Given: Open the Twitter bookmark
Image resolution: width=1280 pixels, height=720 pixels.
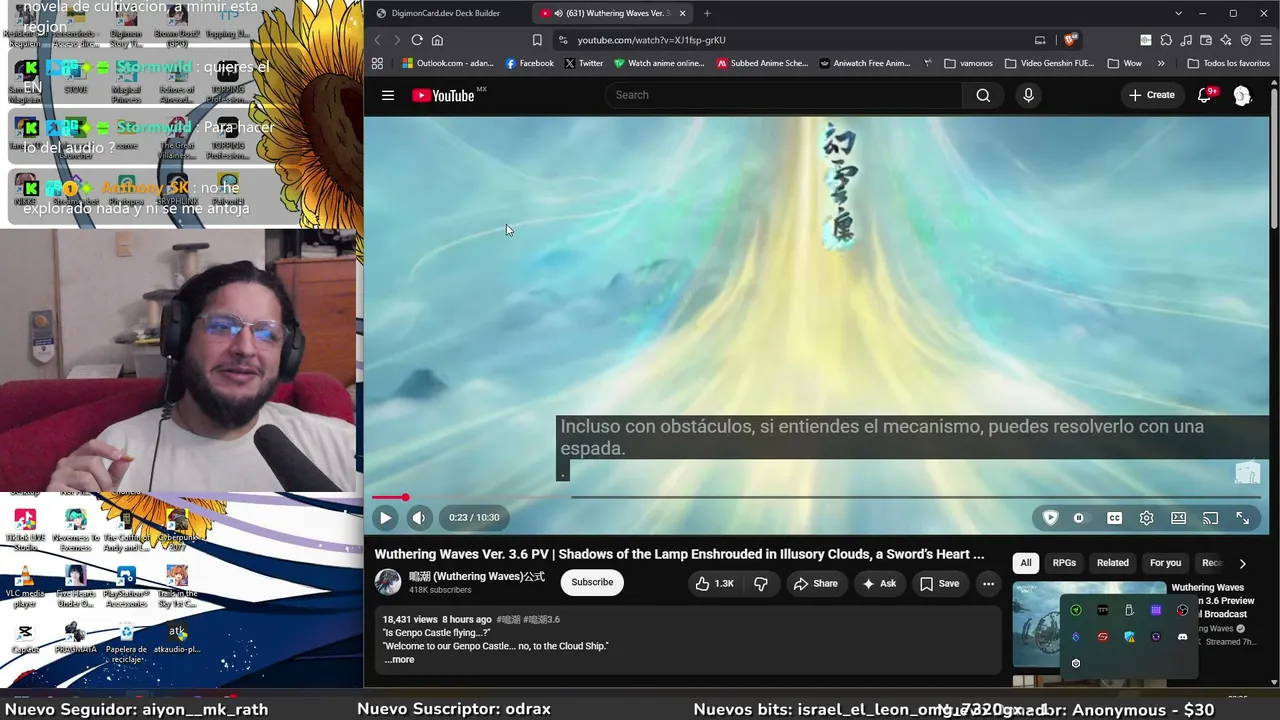Looking at the screenshot, I should coord(583,63).
